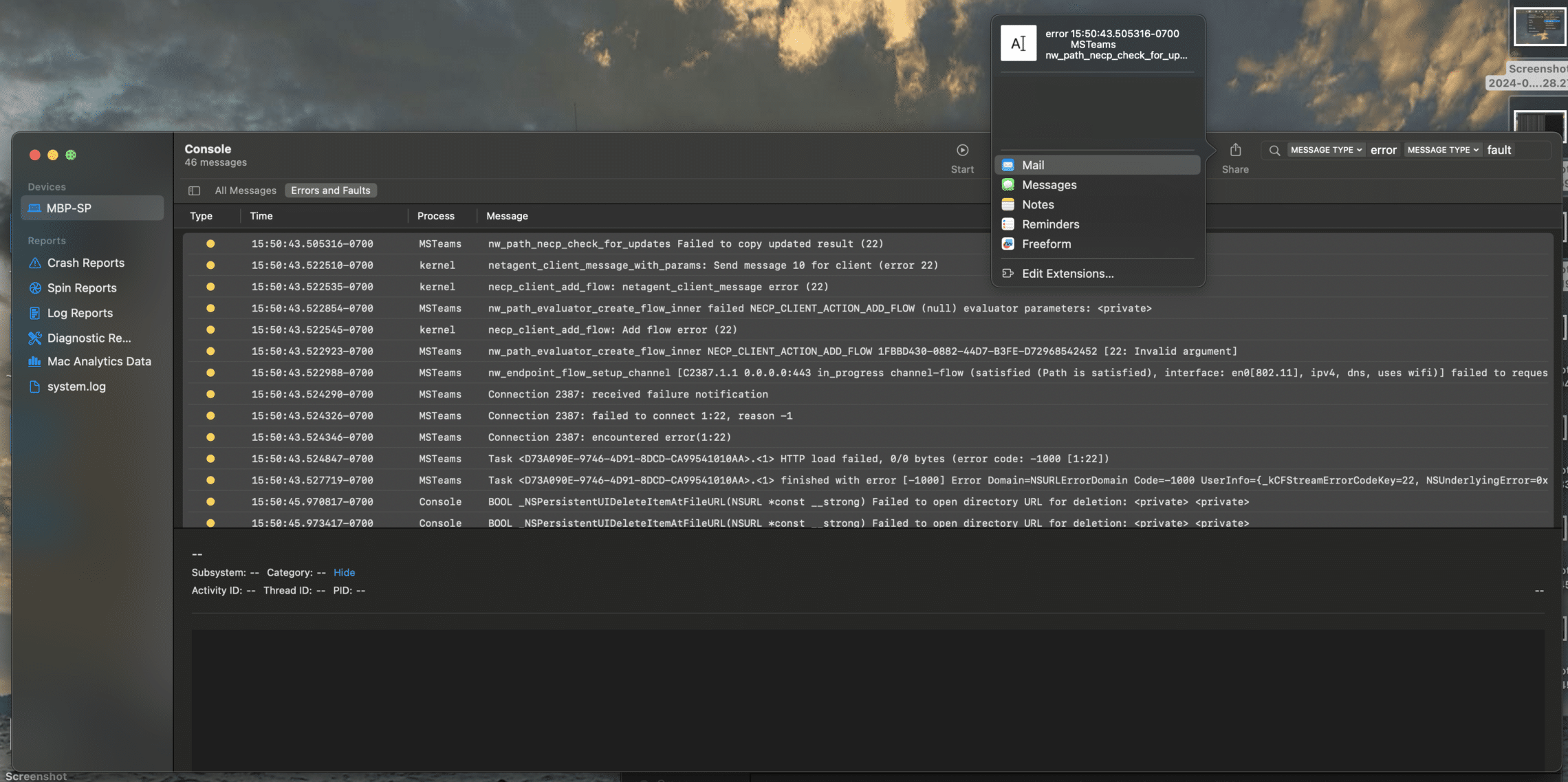This screenshot has height=782, width=1568.
Task: Select the MBP-SP device
Action: click(x=70, y=208)
